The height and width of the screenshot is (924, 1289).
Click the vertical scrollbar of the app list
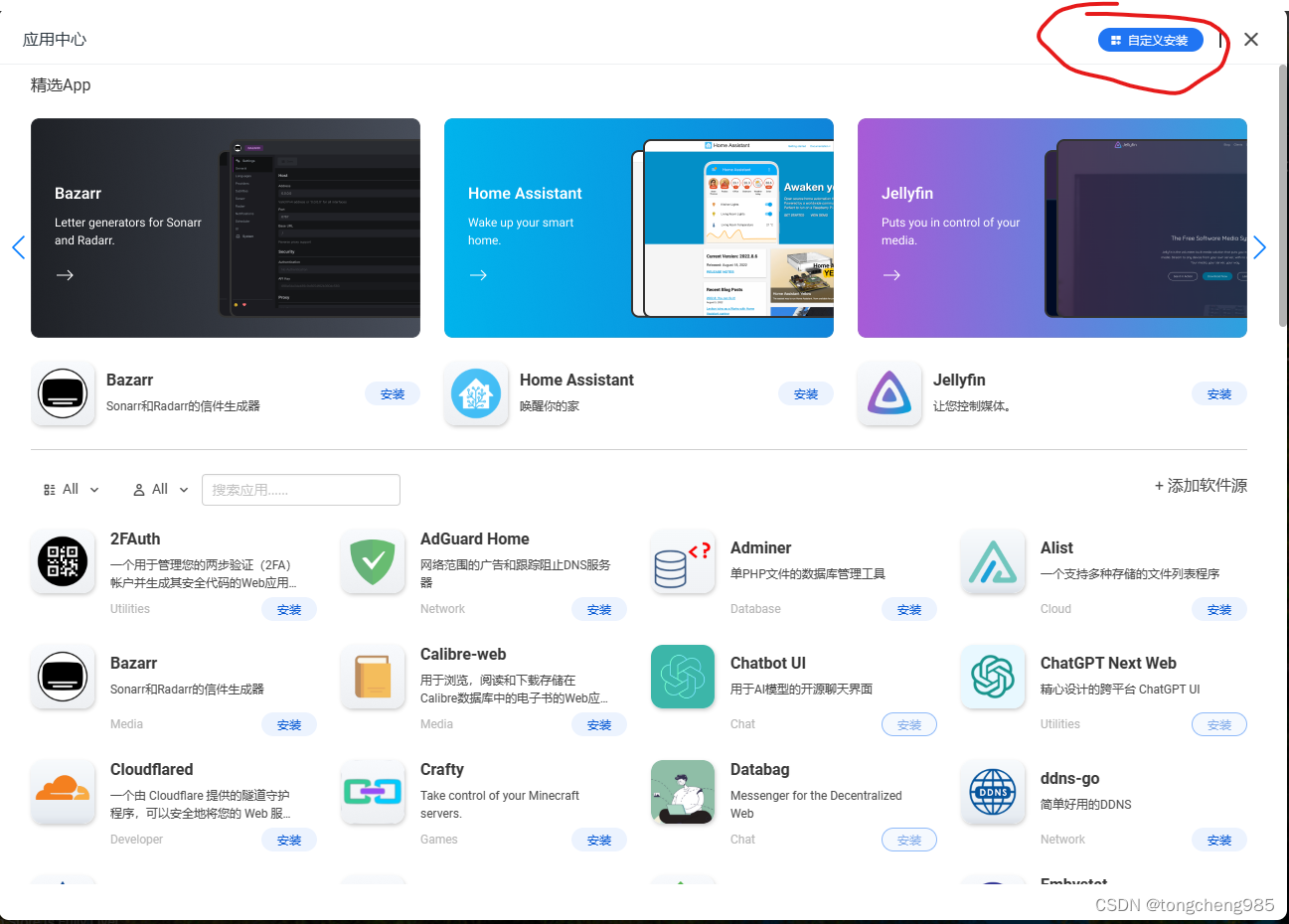pyautogui.click(x=1283, y=197)
